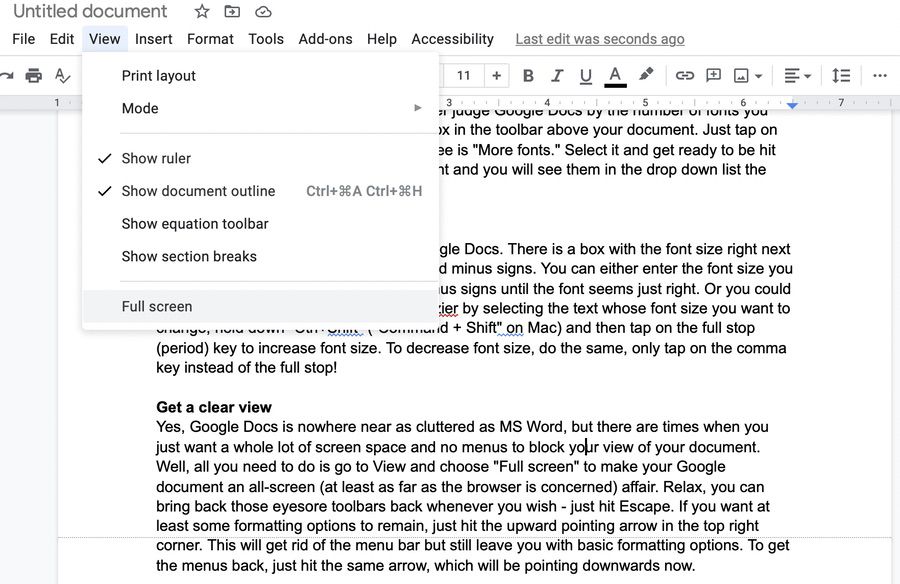Expand the insert image dropdown arrow
This screenshot has height=584, width=900.
pos(758,76)
